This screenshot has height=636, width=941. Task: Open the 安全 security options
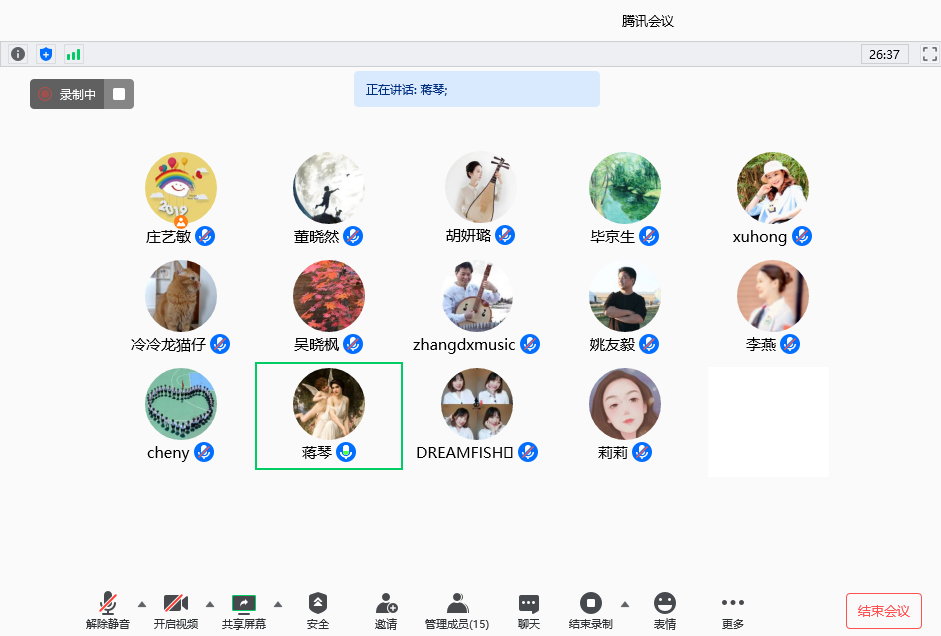click(318, 610)
